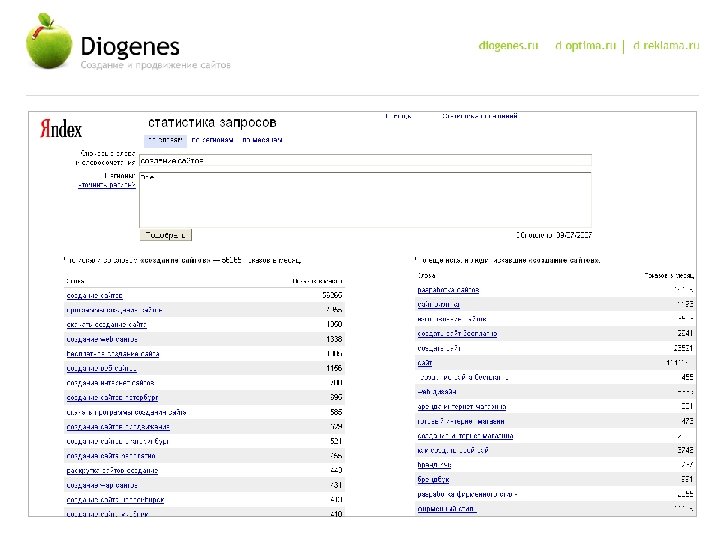720x540 pixels.
Task: Click the Yandex logo
Action: coord(61,128)
